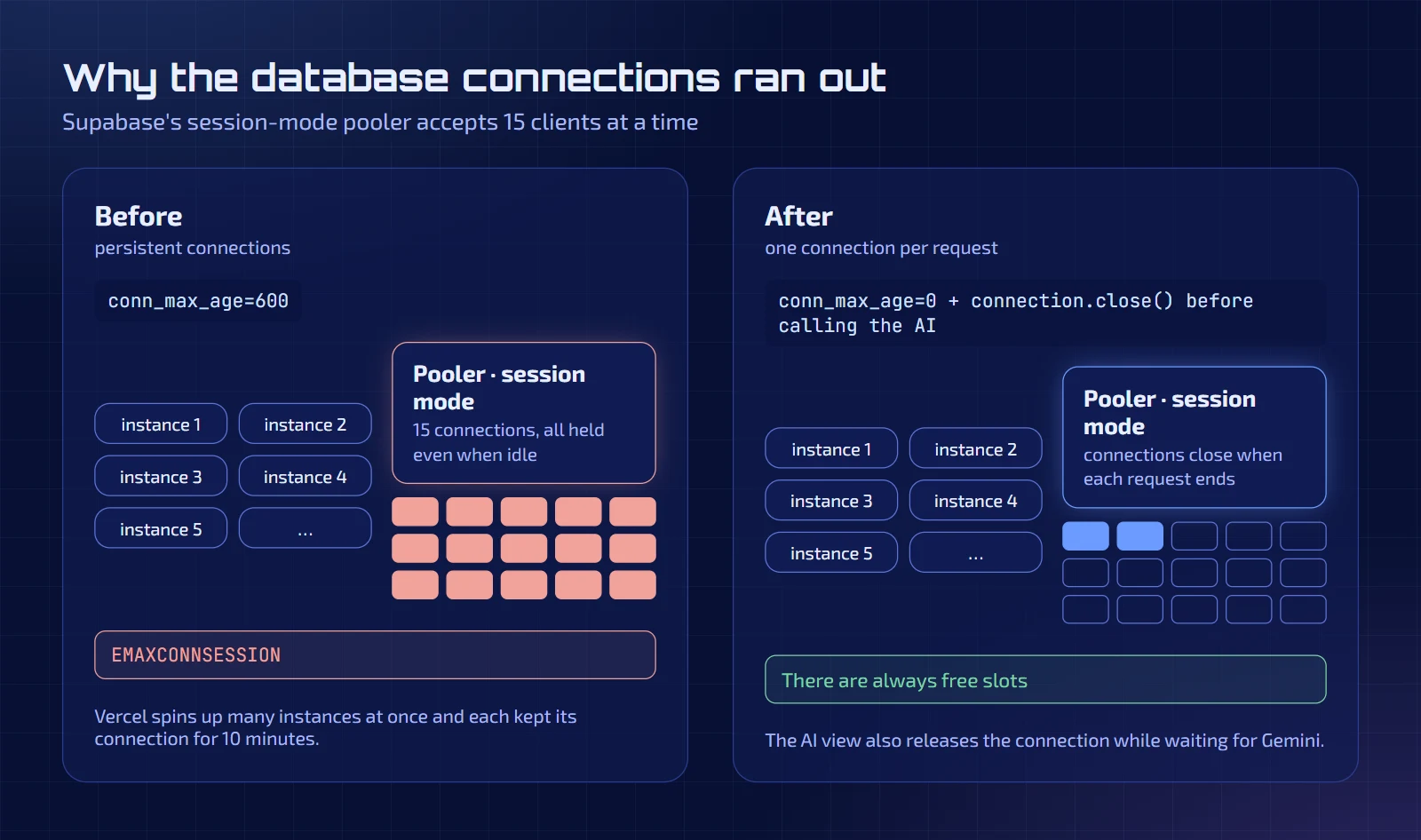Click the '15 connections, all held even when idle' text
1421x840 pixels.
click(x=508, y=442)
